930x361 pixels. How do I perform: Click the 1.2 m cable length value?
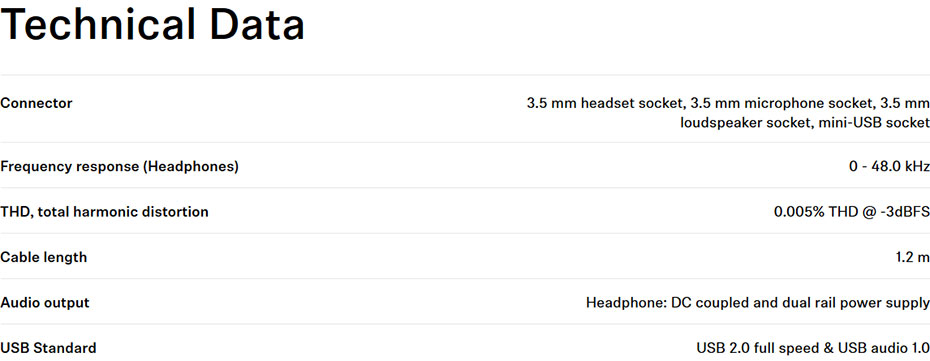[x=913, y=257]
